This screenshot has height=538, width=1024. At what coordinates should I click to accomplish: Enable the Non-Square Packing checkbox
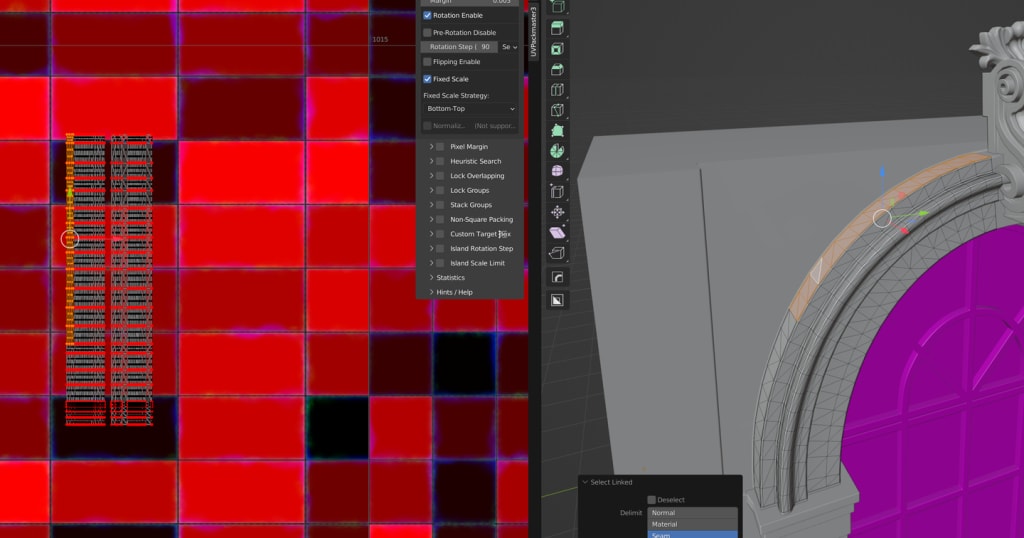tap(440, 219)
